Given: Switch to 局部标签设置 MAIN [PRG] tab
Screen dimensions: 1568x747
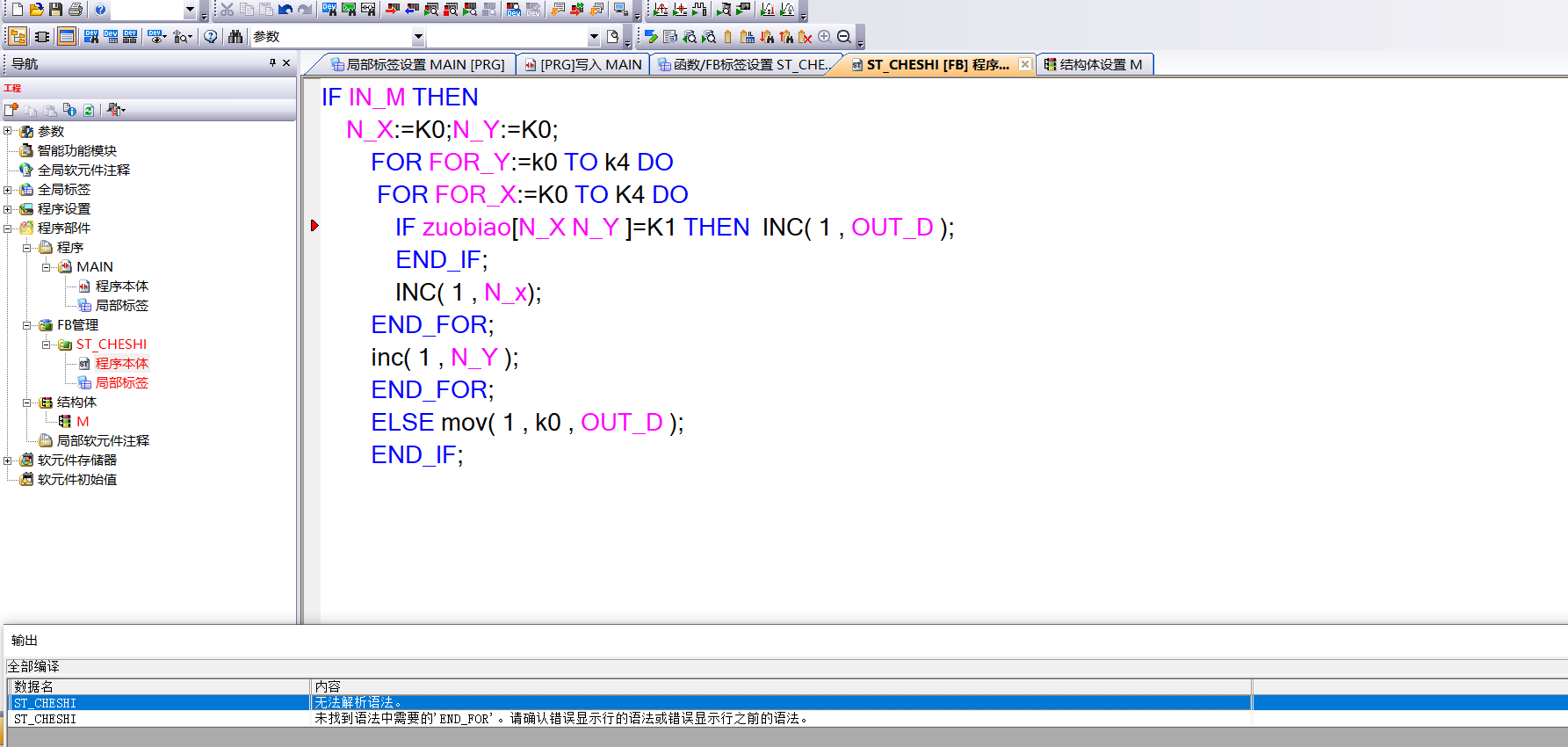Looking at the screenshot, I should coord(417,65).
